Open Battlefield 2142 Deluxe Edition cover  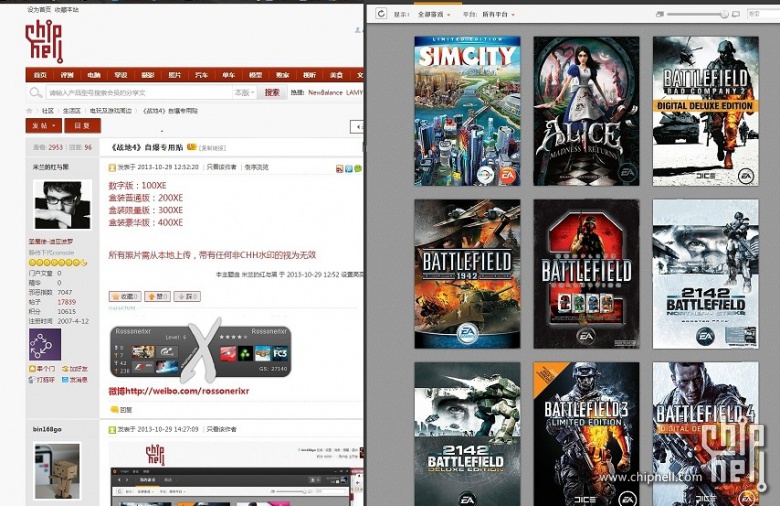coord(467,434)
